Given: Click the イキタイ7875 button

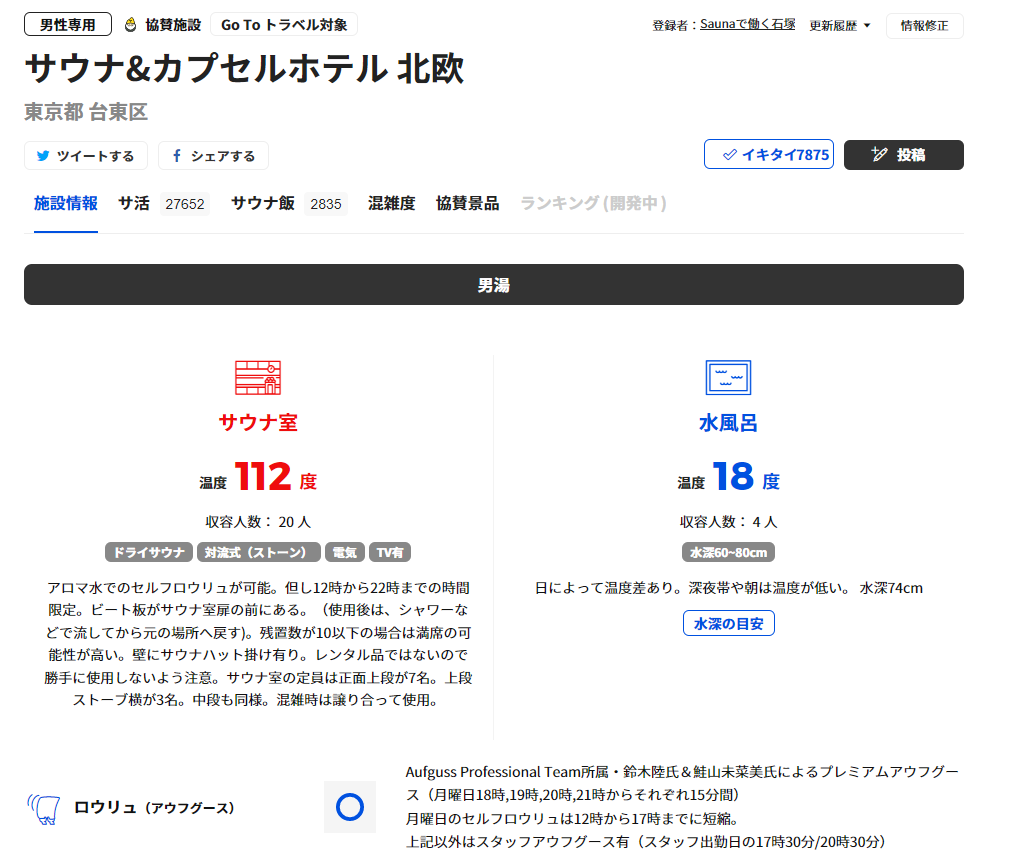Looking at the screenshot, I should point(769,154).
